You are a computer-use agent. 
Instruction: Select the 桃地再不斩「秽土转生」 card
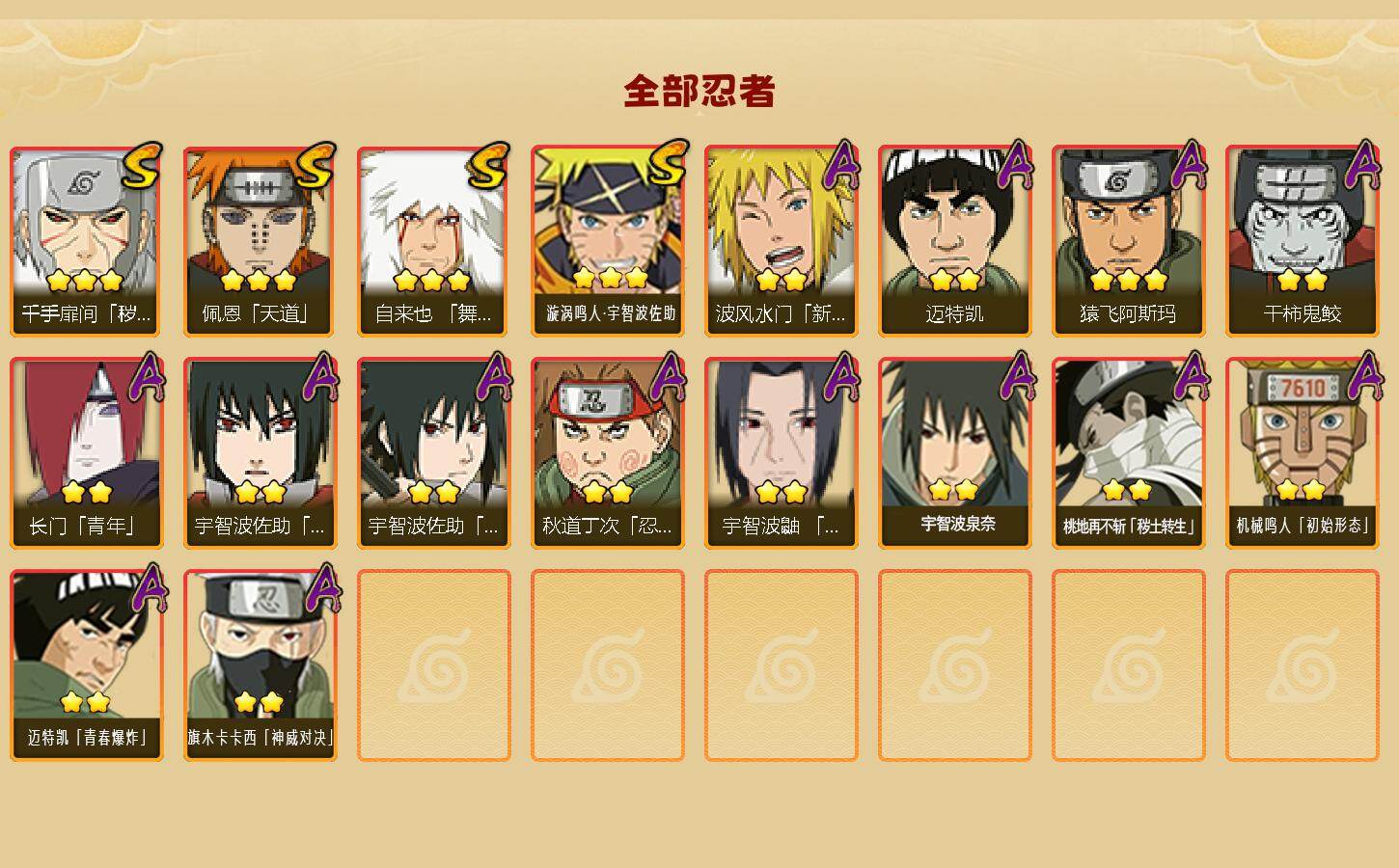(1128, 453)
